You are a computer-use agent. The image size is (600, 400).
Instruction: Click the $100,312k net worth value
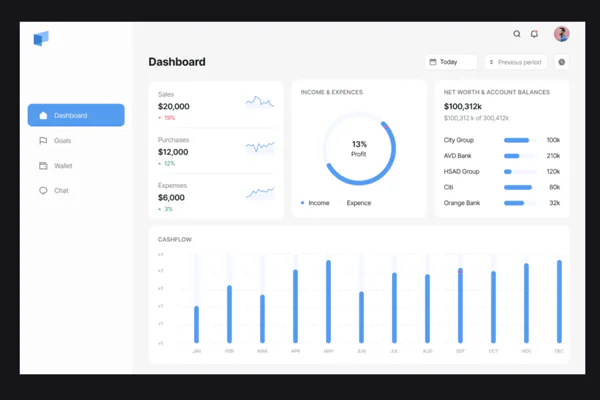tap(463, 106)
